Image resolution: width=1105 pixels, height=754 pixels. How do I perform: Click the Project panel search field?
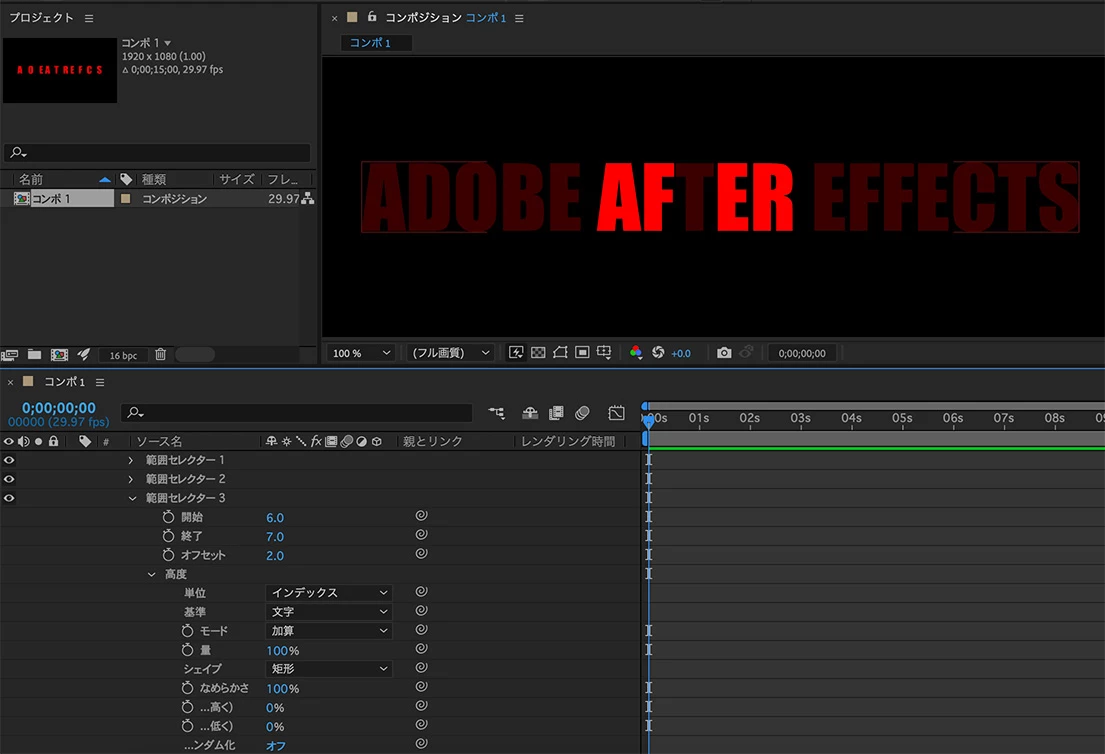click(156, 152)
